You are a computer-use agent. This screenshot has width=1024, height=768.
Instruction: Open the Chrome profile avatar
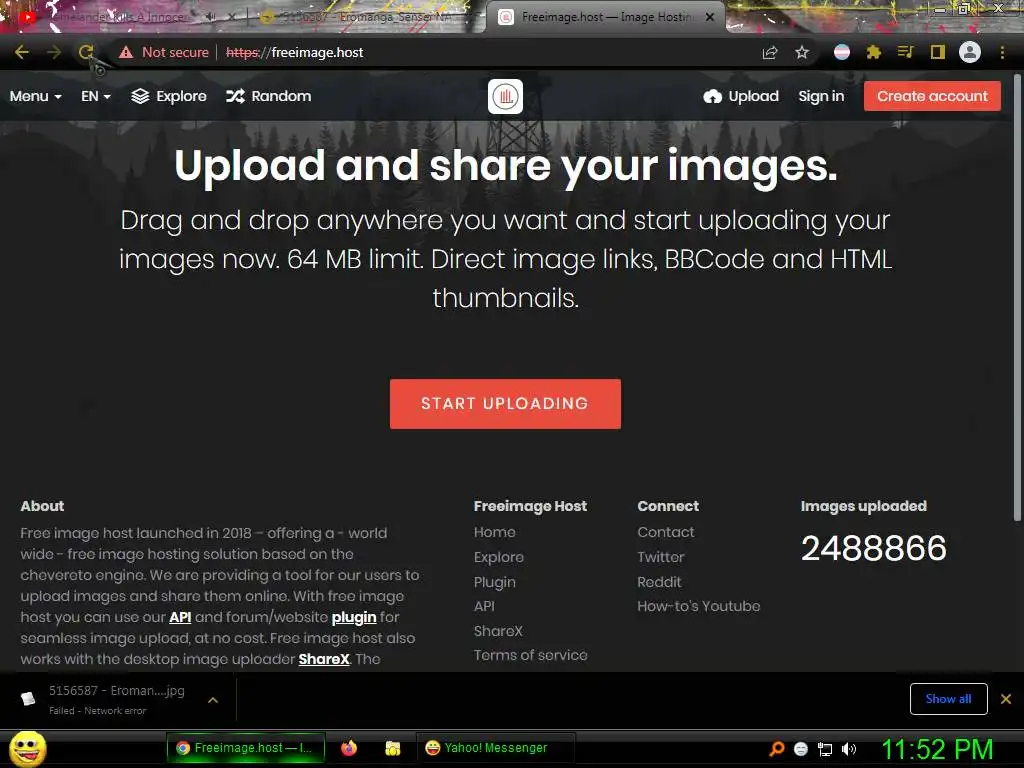click(x=970, y=52)
